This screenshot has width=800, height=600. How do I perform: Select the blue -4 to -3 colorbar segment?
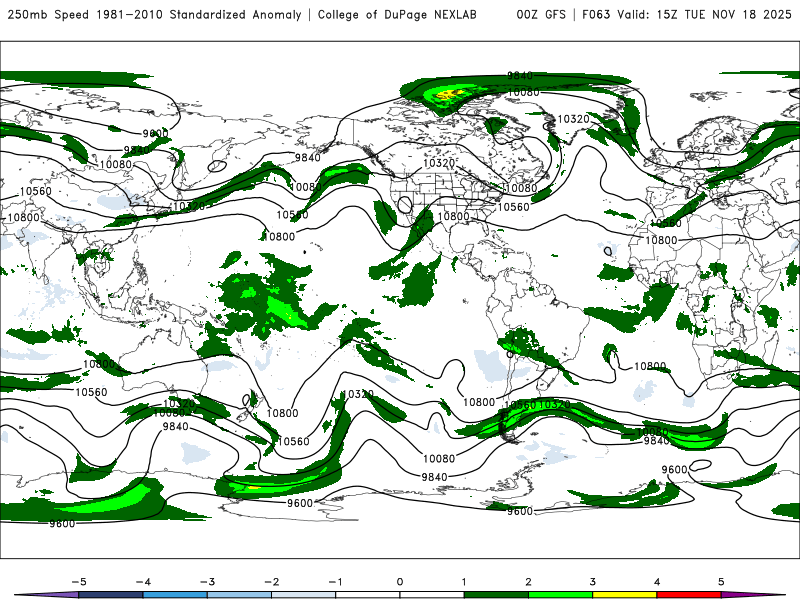pos(175,595)
